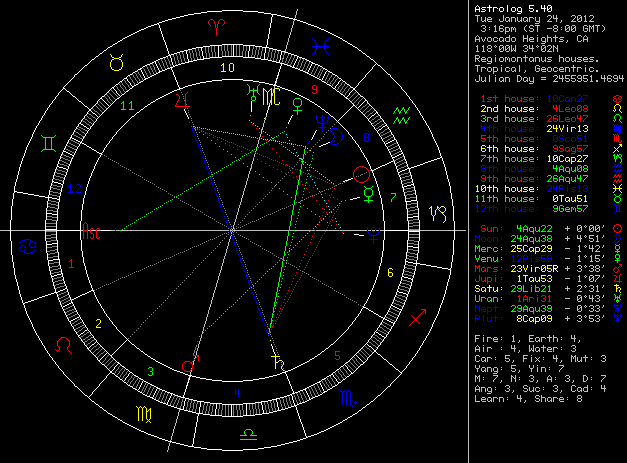
Task: Click the red Asc label on horizon
Action: (92, 232)
